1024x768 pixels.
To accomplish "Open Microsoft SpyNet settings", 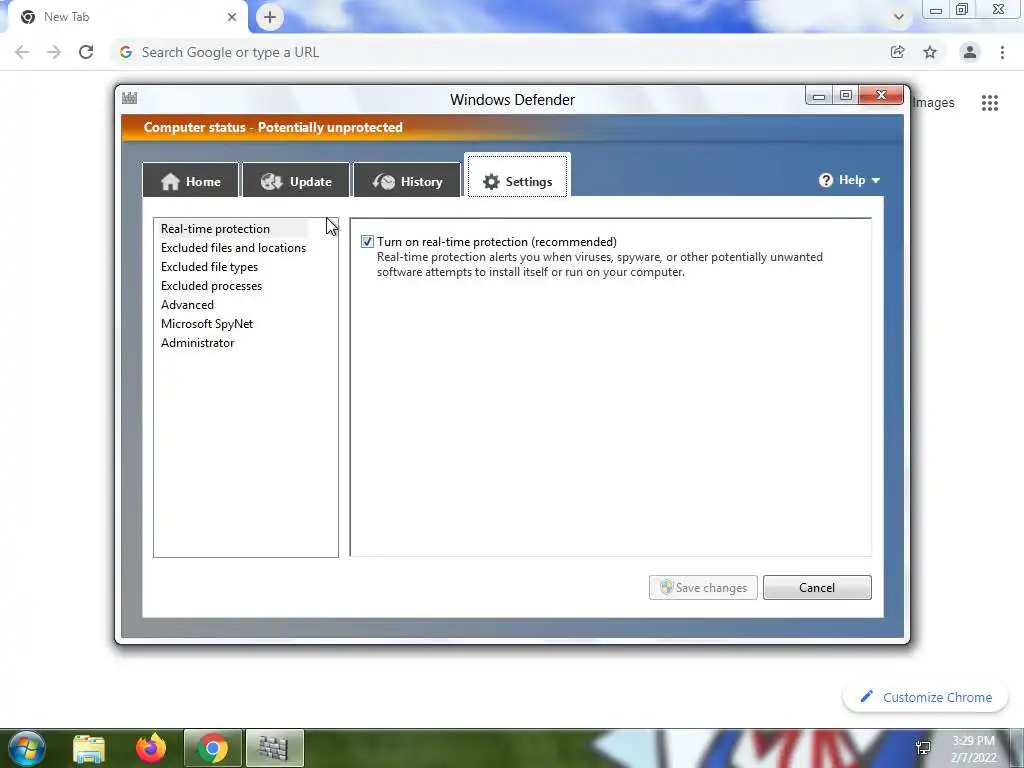I will [x=206, y=323].
